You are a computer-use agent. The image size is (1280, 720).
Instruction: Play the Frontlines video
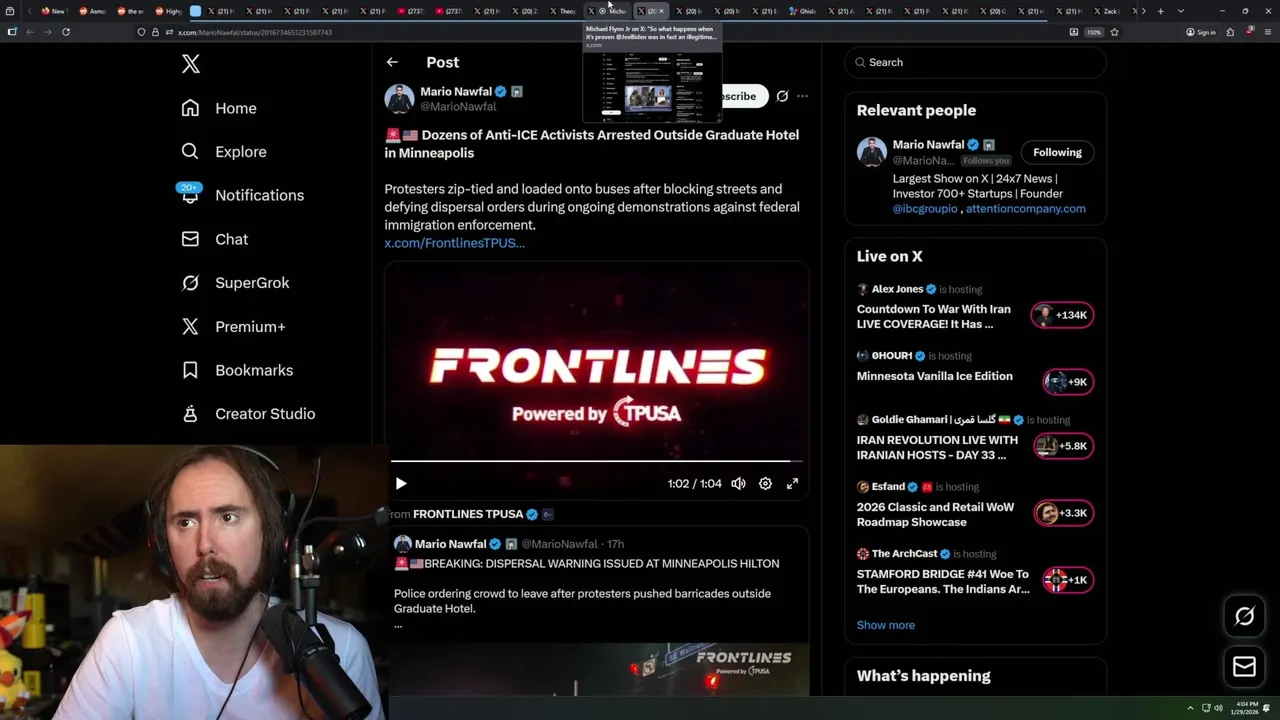coord(400,483)
